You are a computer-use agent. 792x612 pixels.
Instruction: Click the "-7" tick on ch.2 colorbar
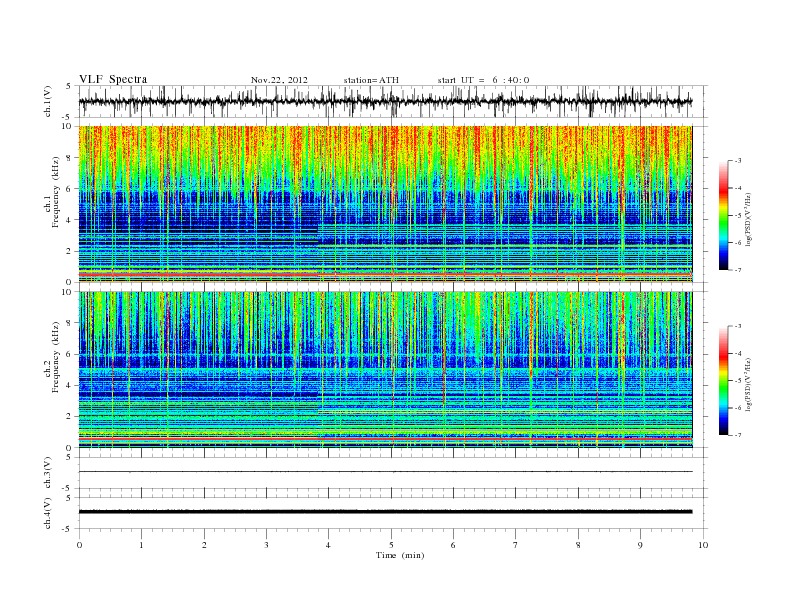(x=738, y=435)
